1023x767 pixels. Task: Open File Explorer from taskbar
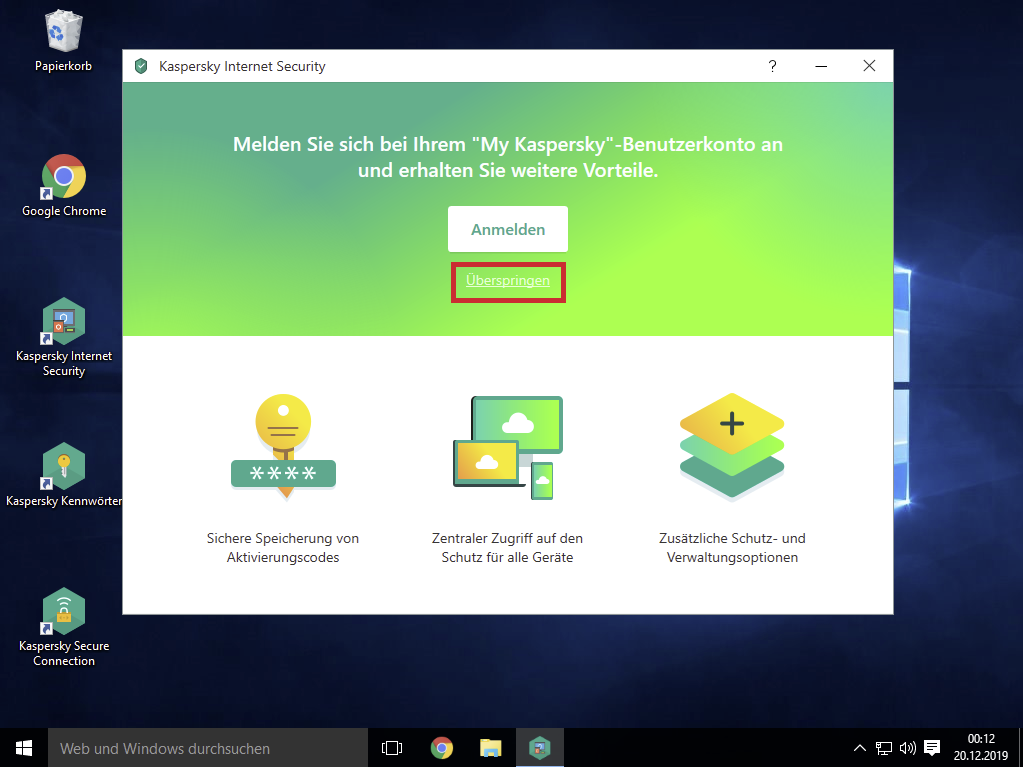[491, 748]
